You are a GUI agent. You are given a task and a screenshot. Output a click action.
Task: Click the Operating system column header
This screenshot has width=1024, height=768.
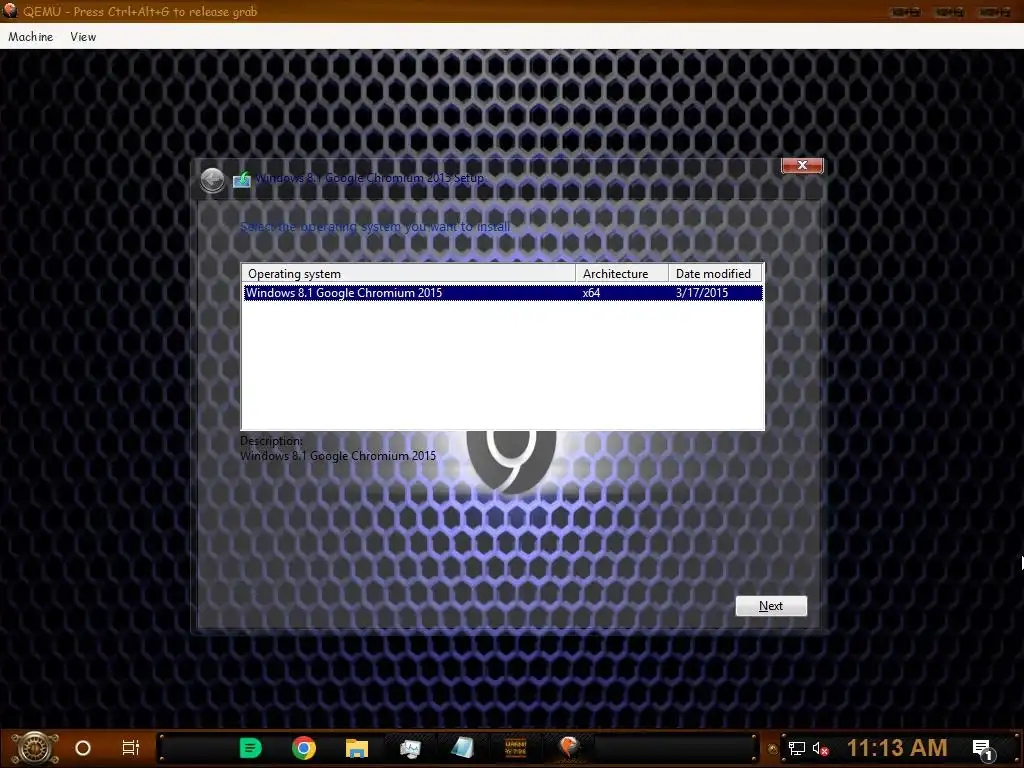point(409,274)
